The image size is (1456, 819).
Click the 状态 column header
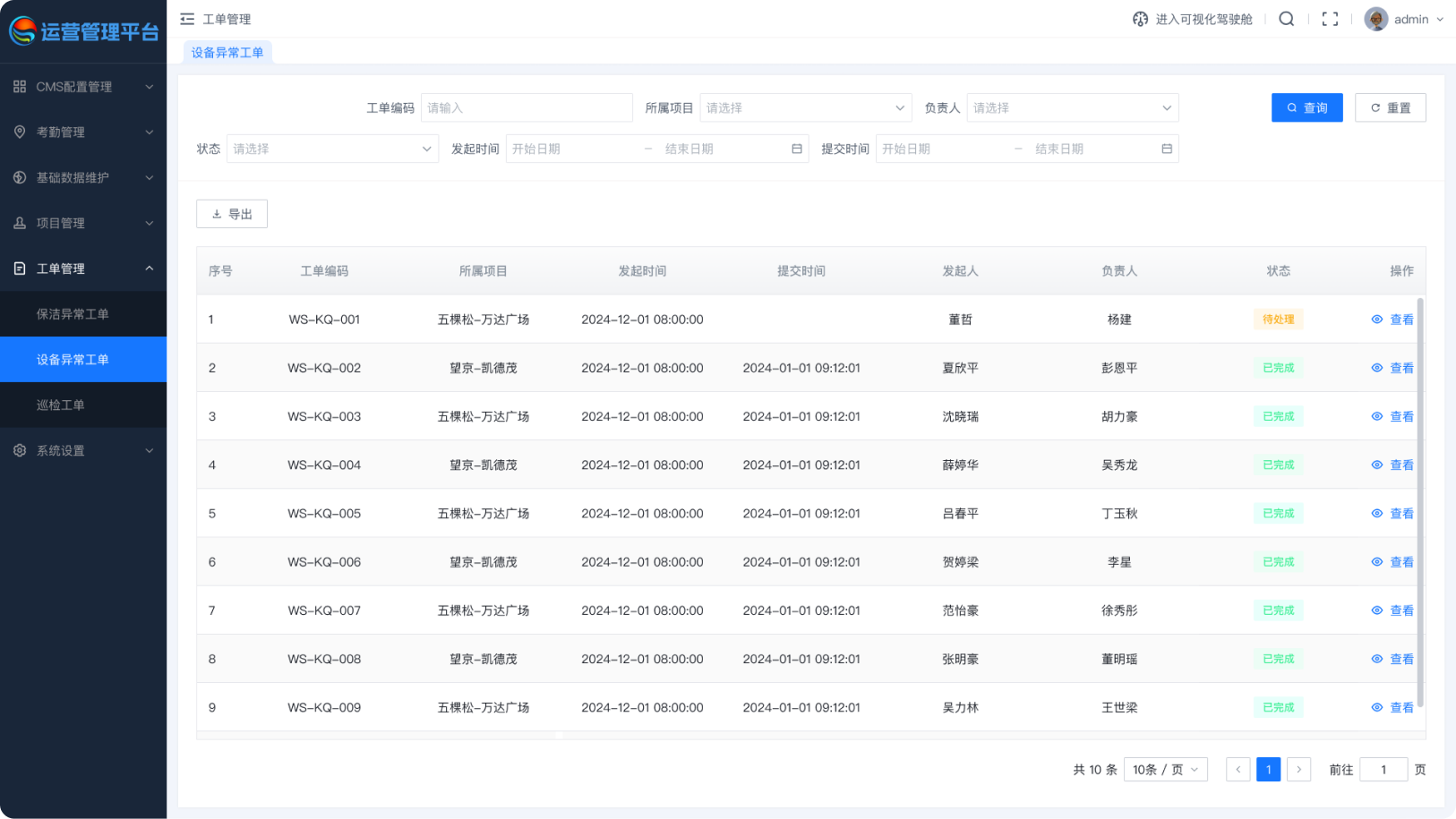pyautogui.click(x=1279, y=271)
